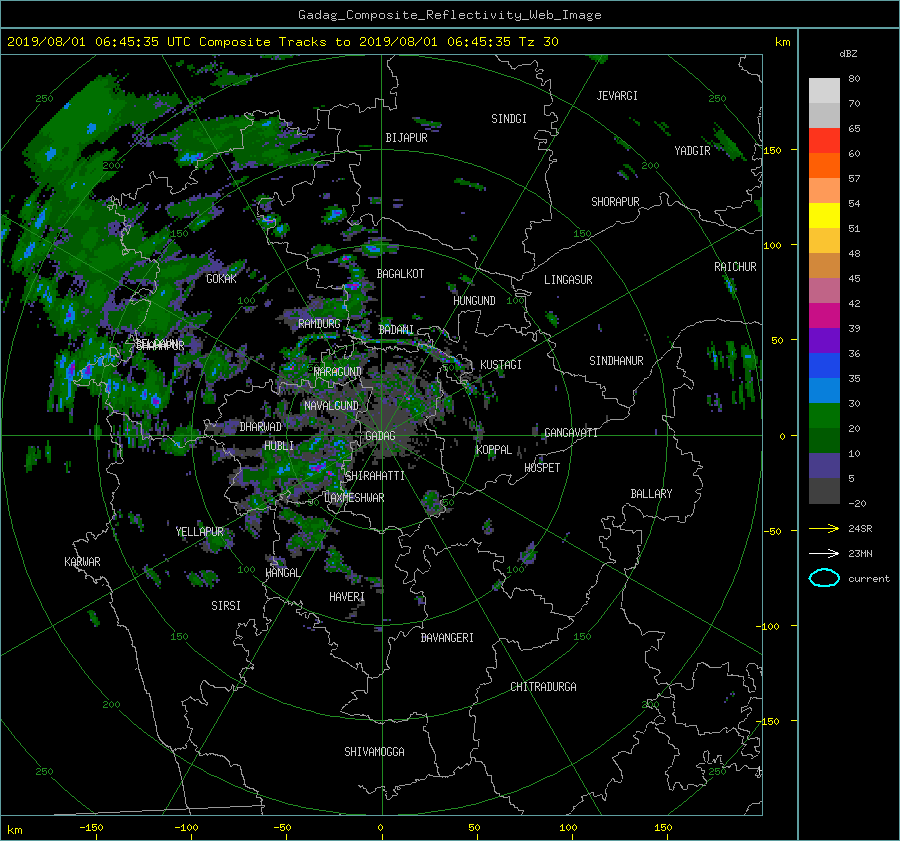Click the HUBLI city label

click(279, 445)
